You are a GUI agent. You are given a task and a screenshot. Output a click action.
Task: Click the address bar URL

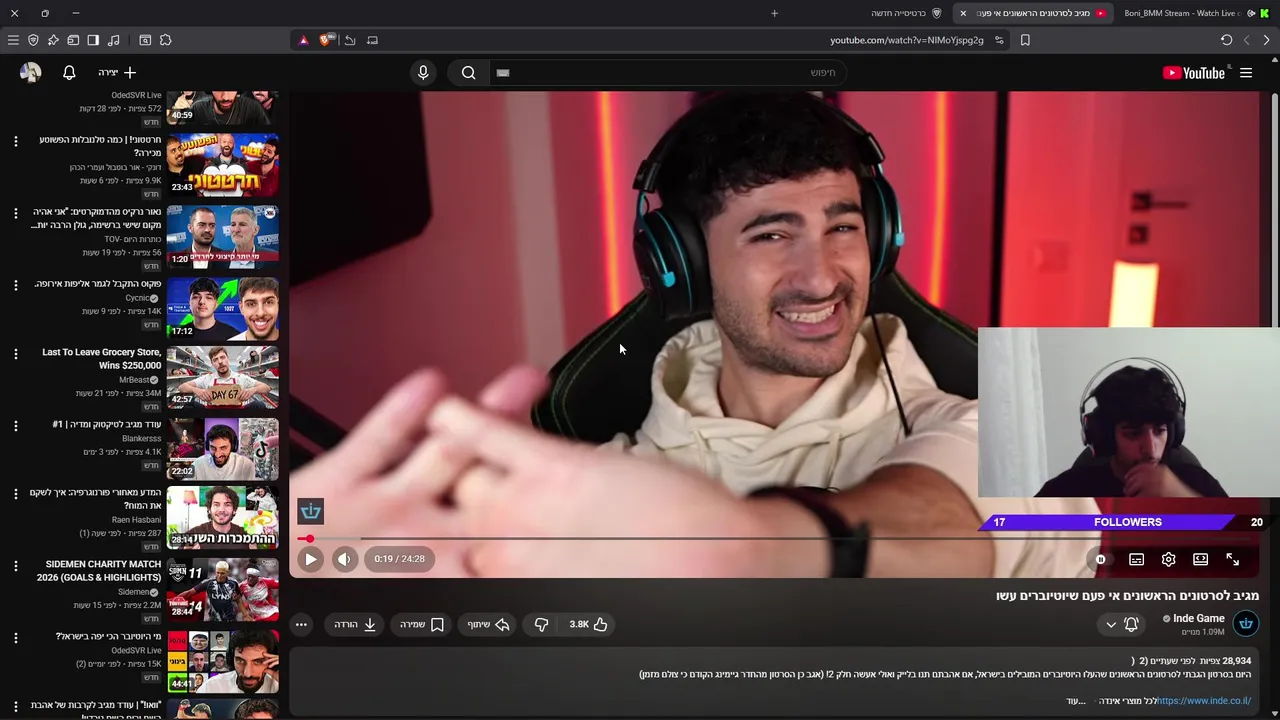point(906,40)
